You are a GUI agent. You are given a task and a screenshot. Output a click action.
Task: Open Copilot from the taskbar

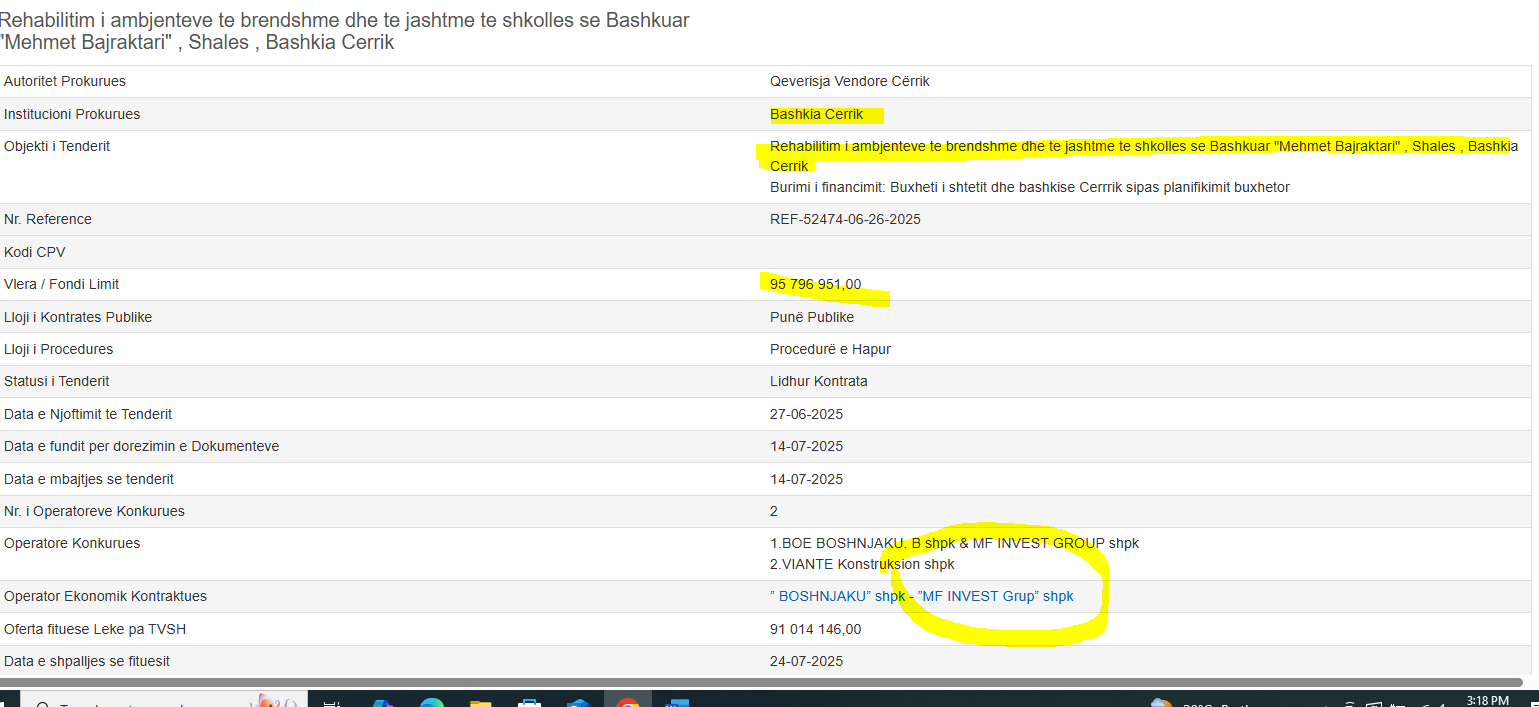click(x=383, y=702)
